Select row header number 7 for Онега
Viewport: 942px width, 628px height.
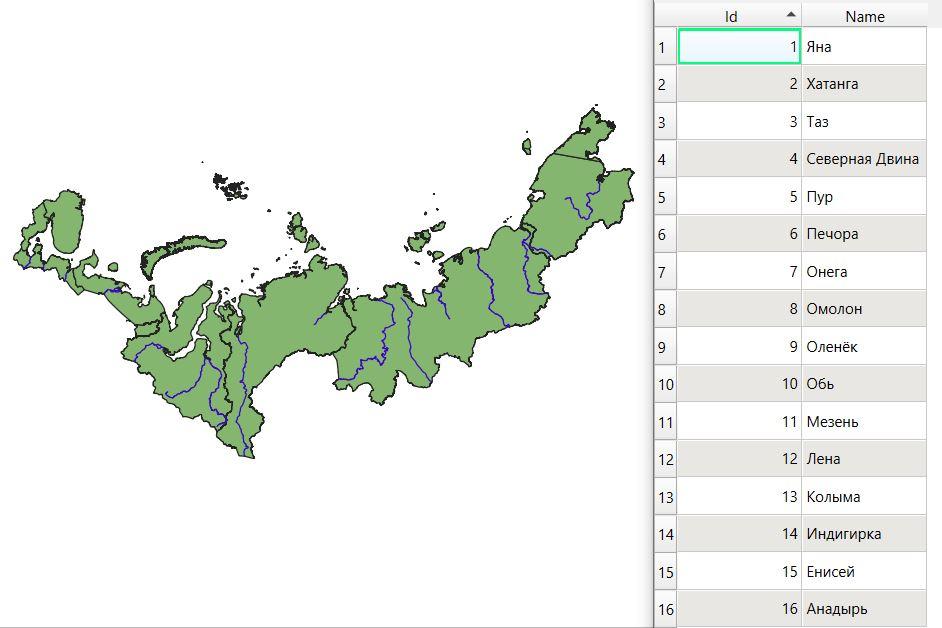(665, 272)
